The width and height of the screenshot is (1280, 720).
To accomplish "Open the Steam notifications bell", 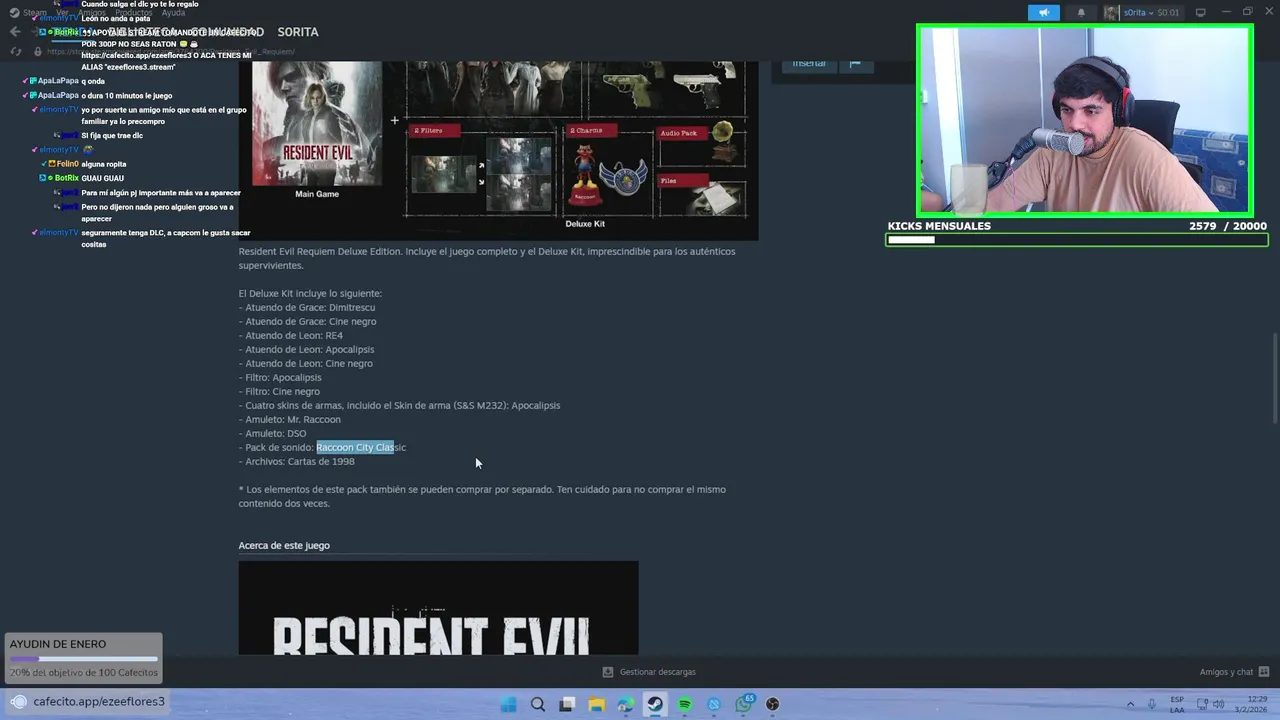I will click(1081, 13).
